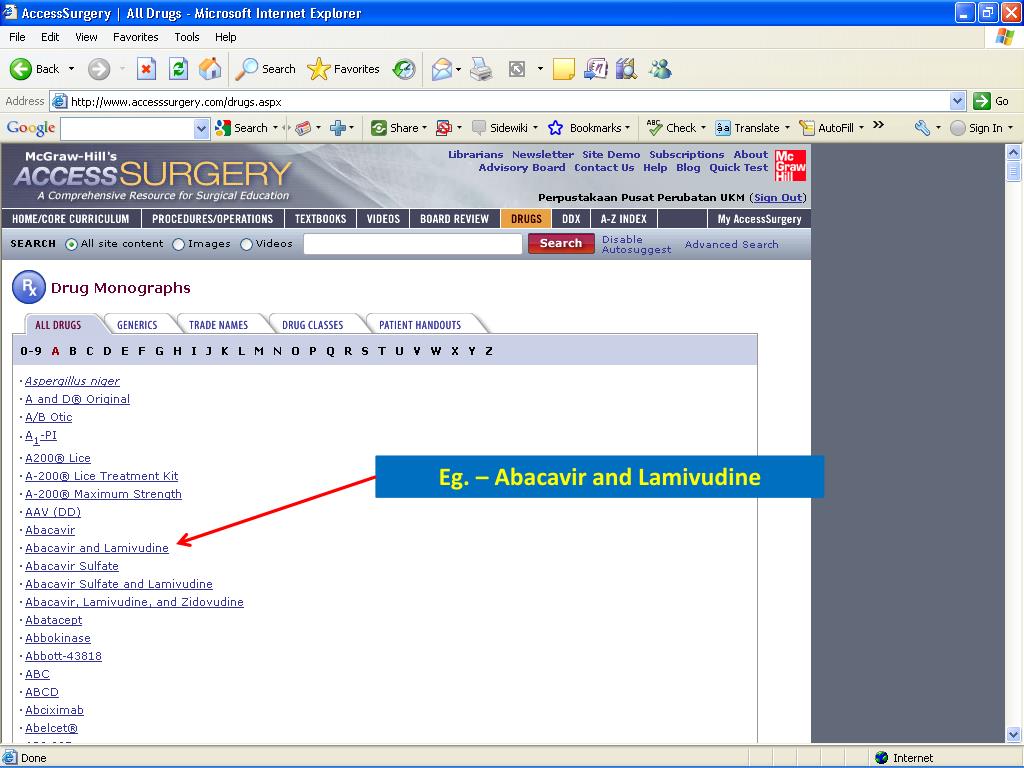This screenshot has width=1024, height=768.
Task: Expand the Google search box dropdown
Action: click(201, 129)
